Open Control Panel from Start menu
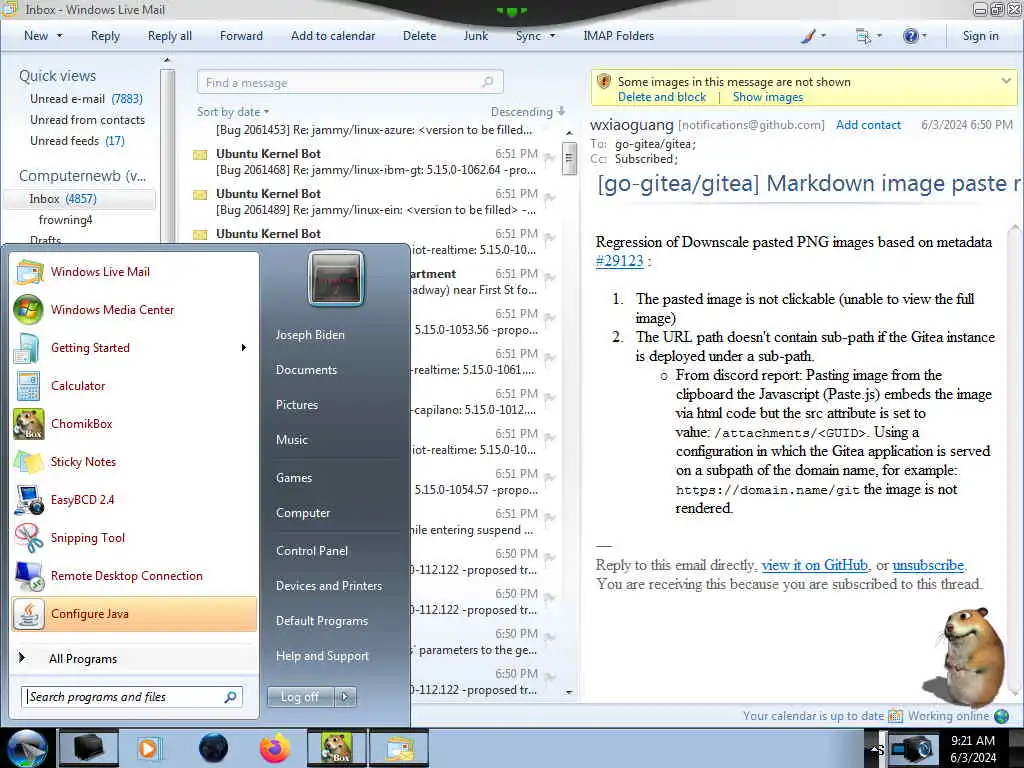 coord(312,551)
